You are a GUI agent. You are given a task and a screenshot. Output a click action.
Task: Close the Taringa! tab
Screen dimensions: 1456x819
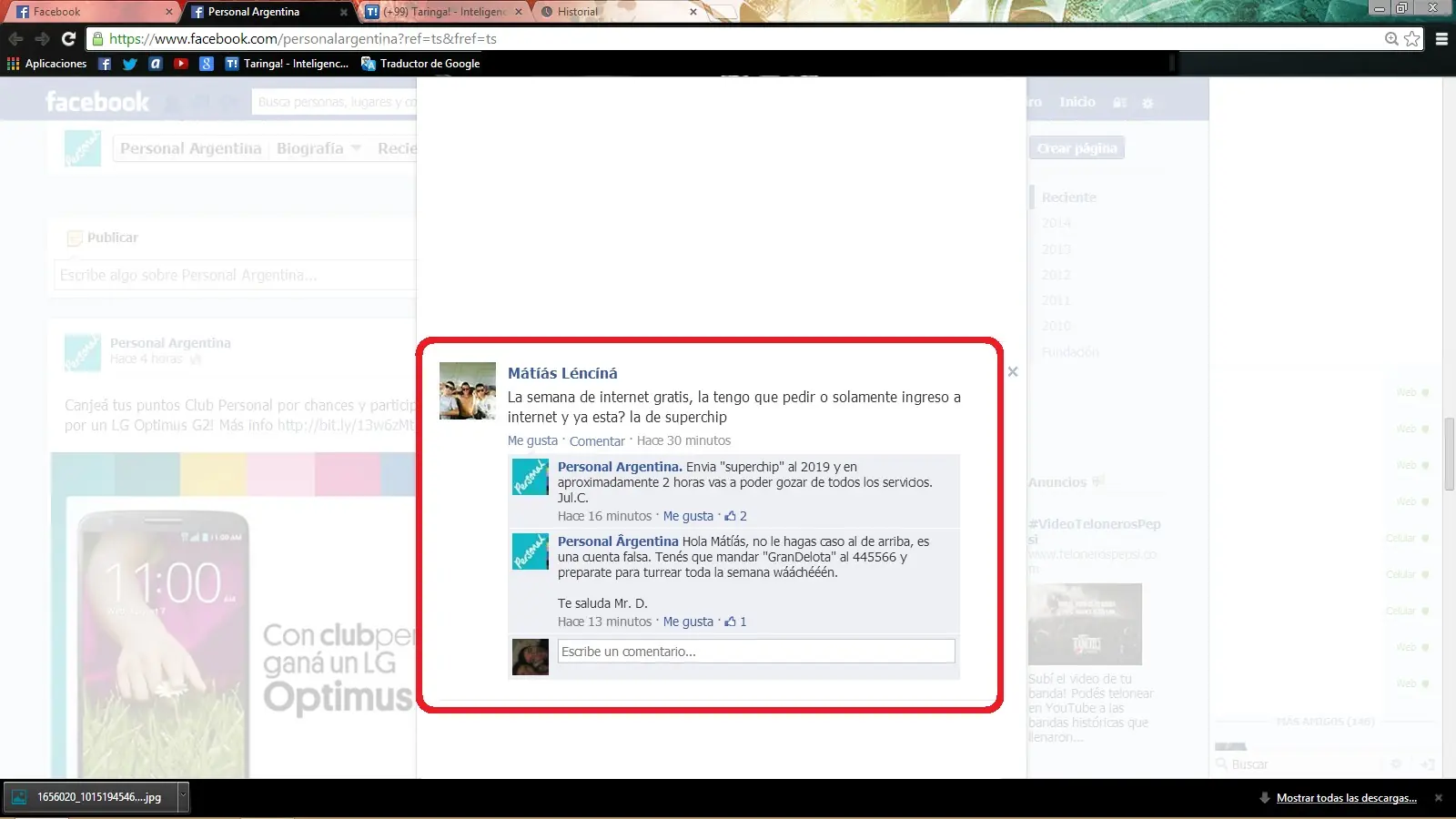pyautogui.click(x=519, y=12)
